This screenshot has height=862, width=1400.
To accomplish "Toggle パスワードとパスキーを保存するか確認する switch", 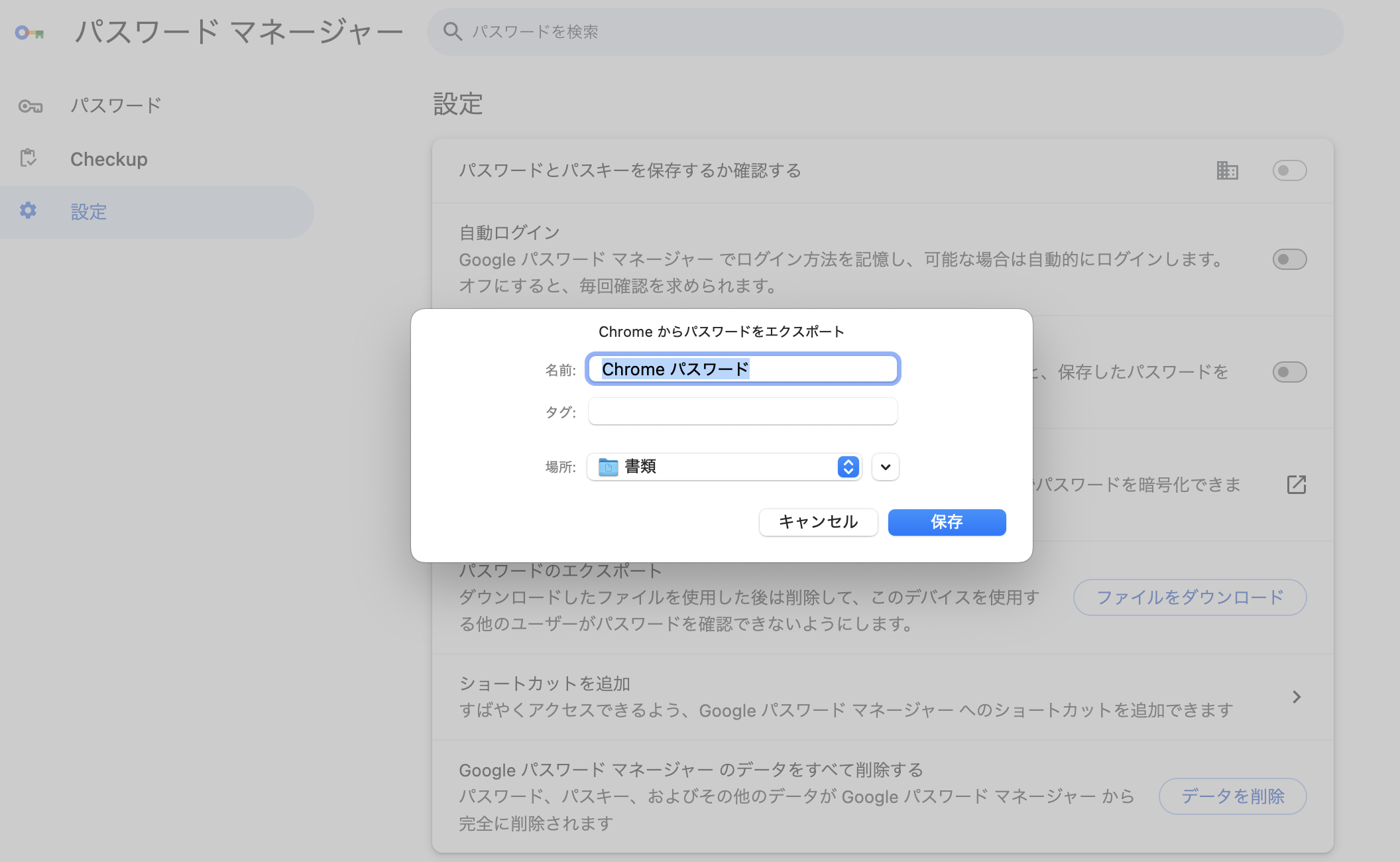I will tap(1289, 170).
